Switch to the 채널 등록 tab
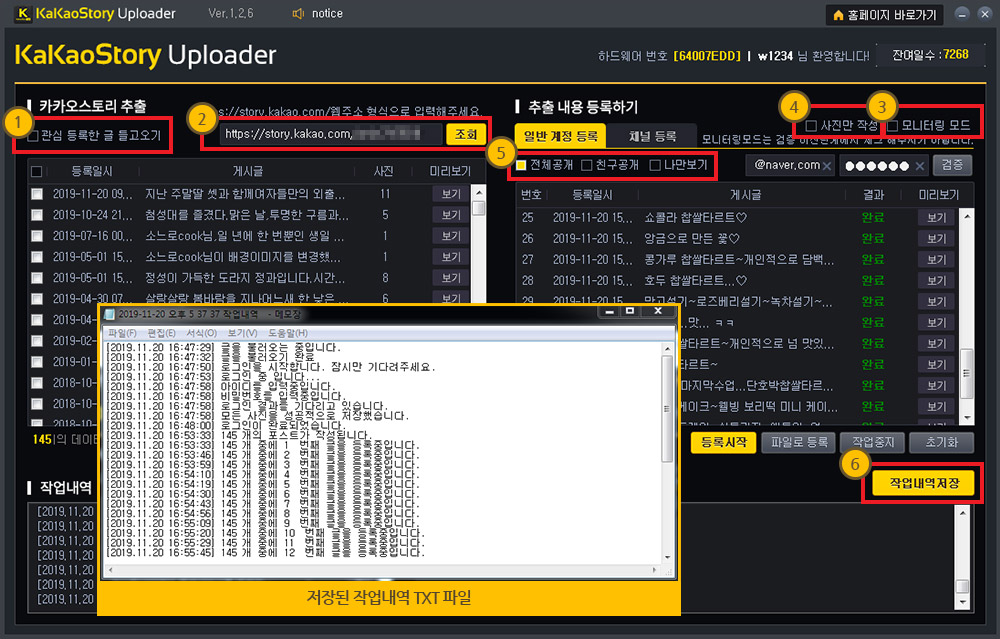 click(651, 136)
